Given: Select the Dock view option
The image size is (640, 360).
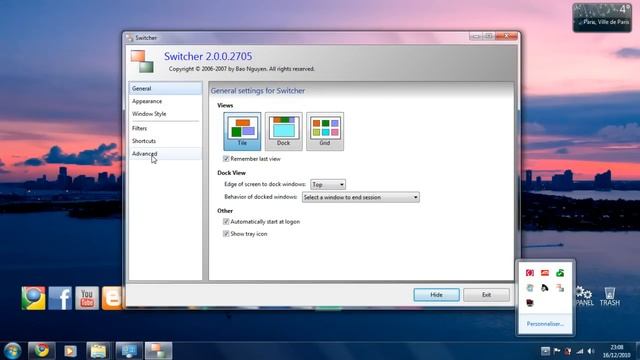Looking at the screenshot, I should click(284, 131).
